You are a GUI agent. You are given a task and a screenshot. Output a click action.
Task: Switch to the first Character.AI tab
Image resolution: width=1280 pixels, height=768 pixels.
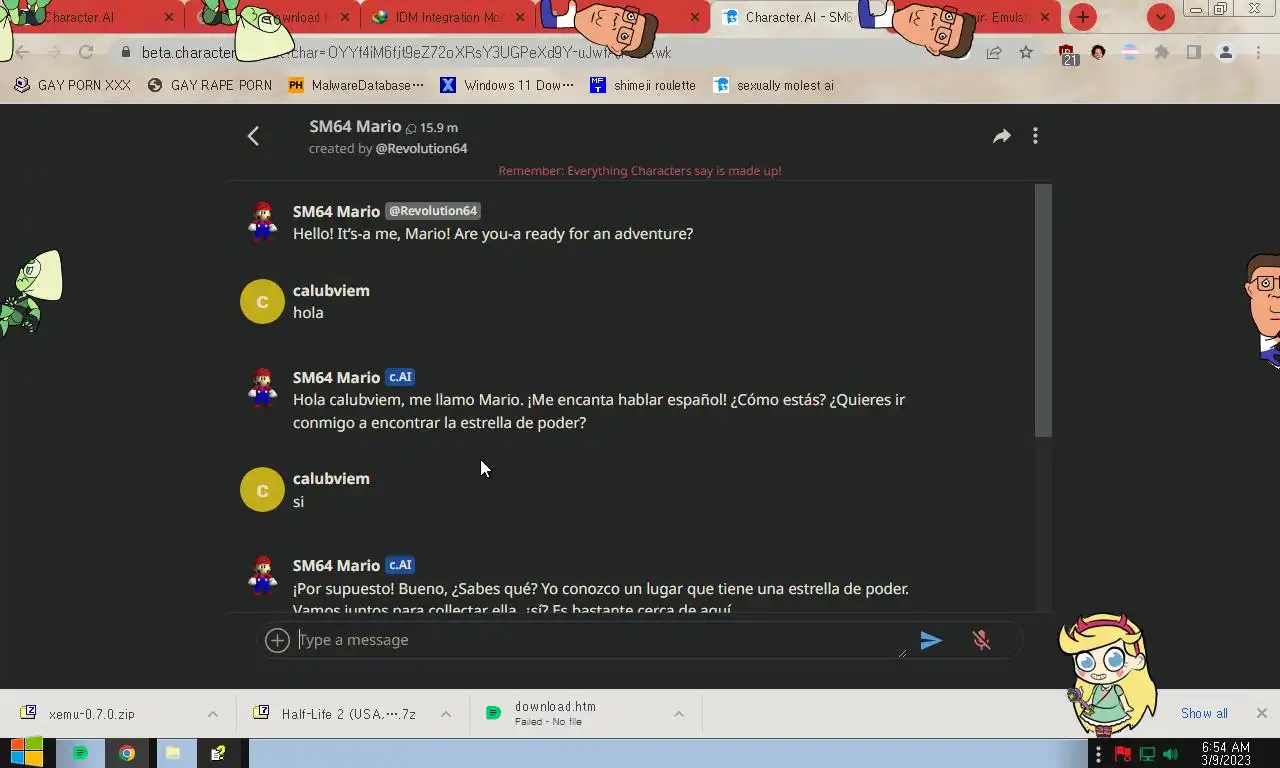coord(90,17)
